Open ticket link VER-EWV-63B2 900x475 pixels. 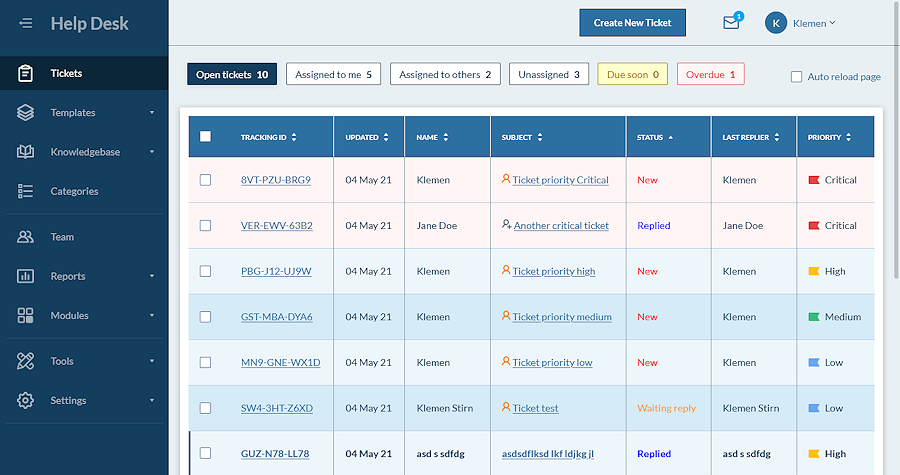coord(277,226)
